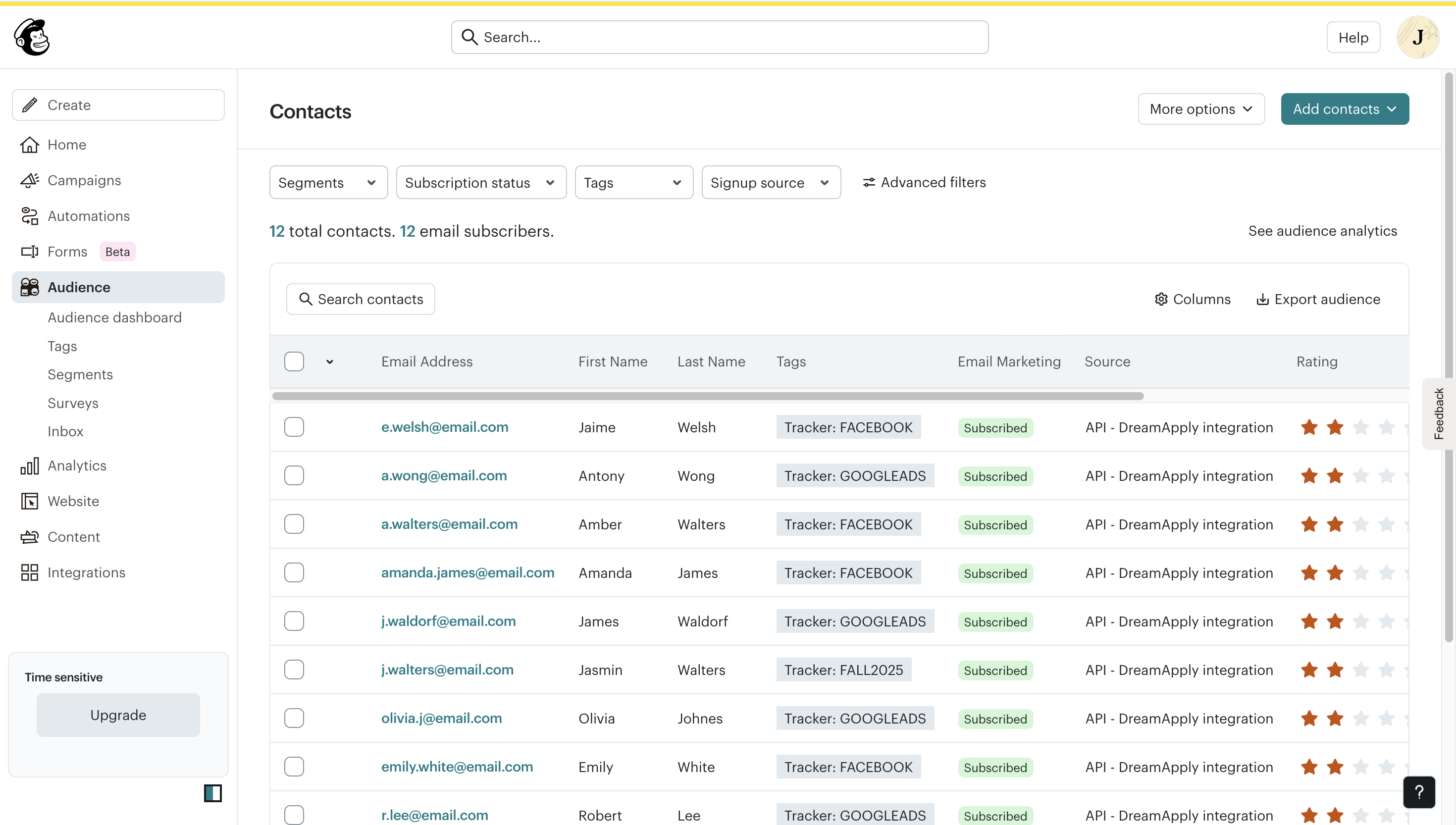Viewport: 1456px width, 825px height.
Task: Click the Home house icon
Action: [x=29, y=145]
